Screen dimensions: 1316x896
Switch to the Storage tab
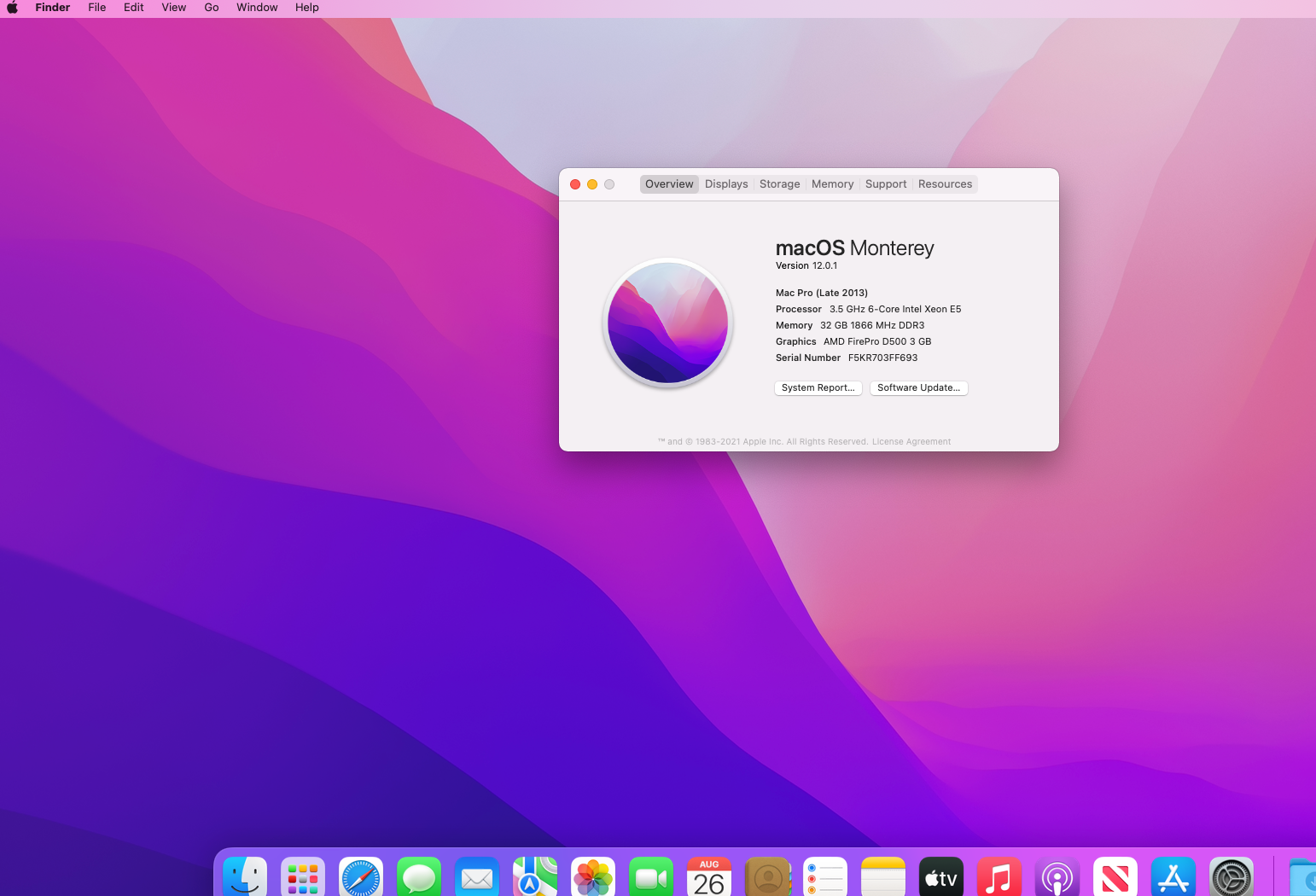click(x=780, y=184)
